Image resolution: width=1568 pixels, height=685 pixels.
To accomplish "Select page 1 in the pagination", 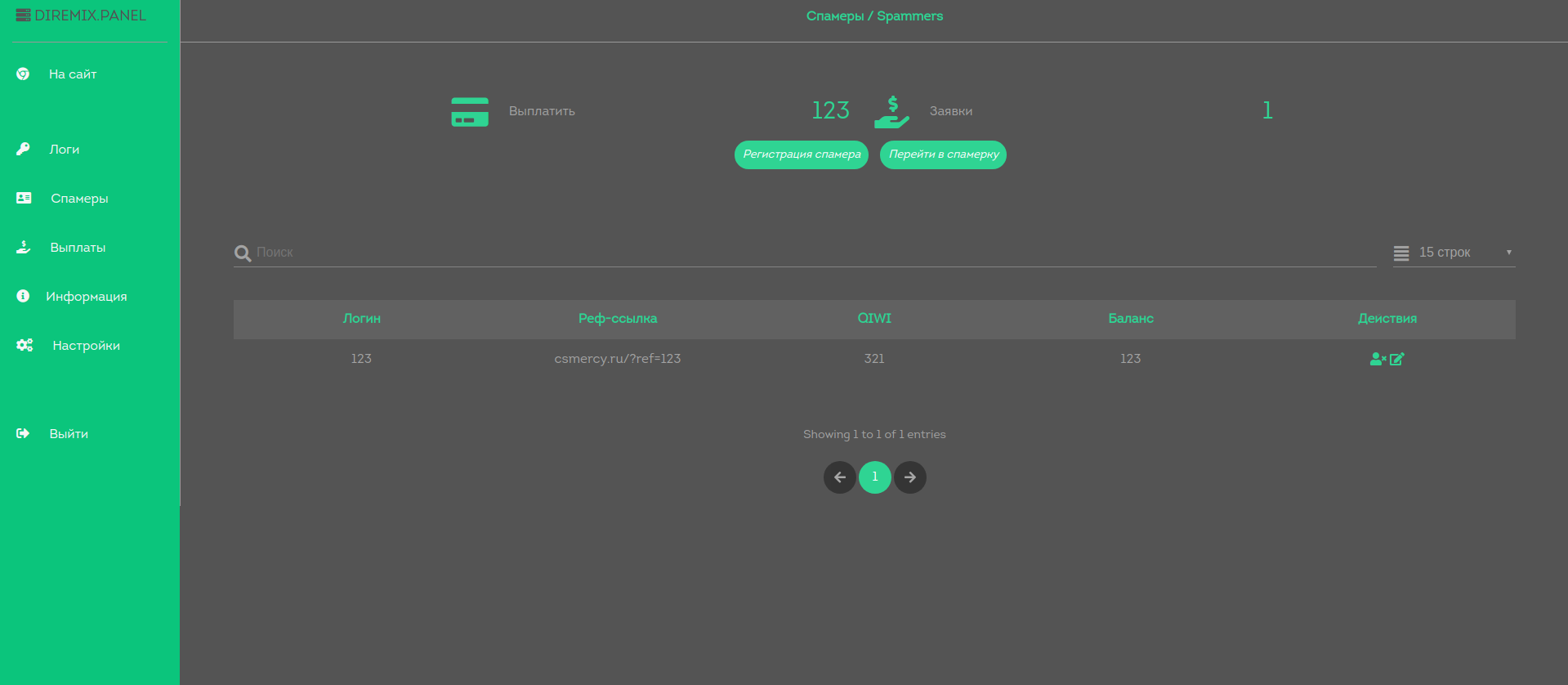I will click(874, 477).
